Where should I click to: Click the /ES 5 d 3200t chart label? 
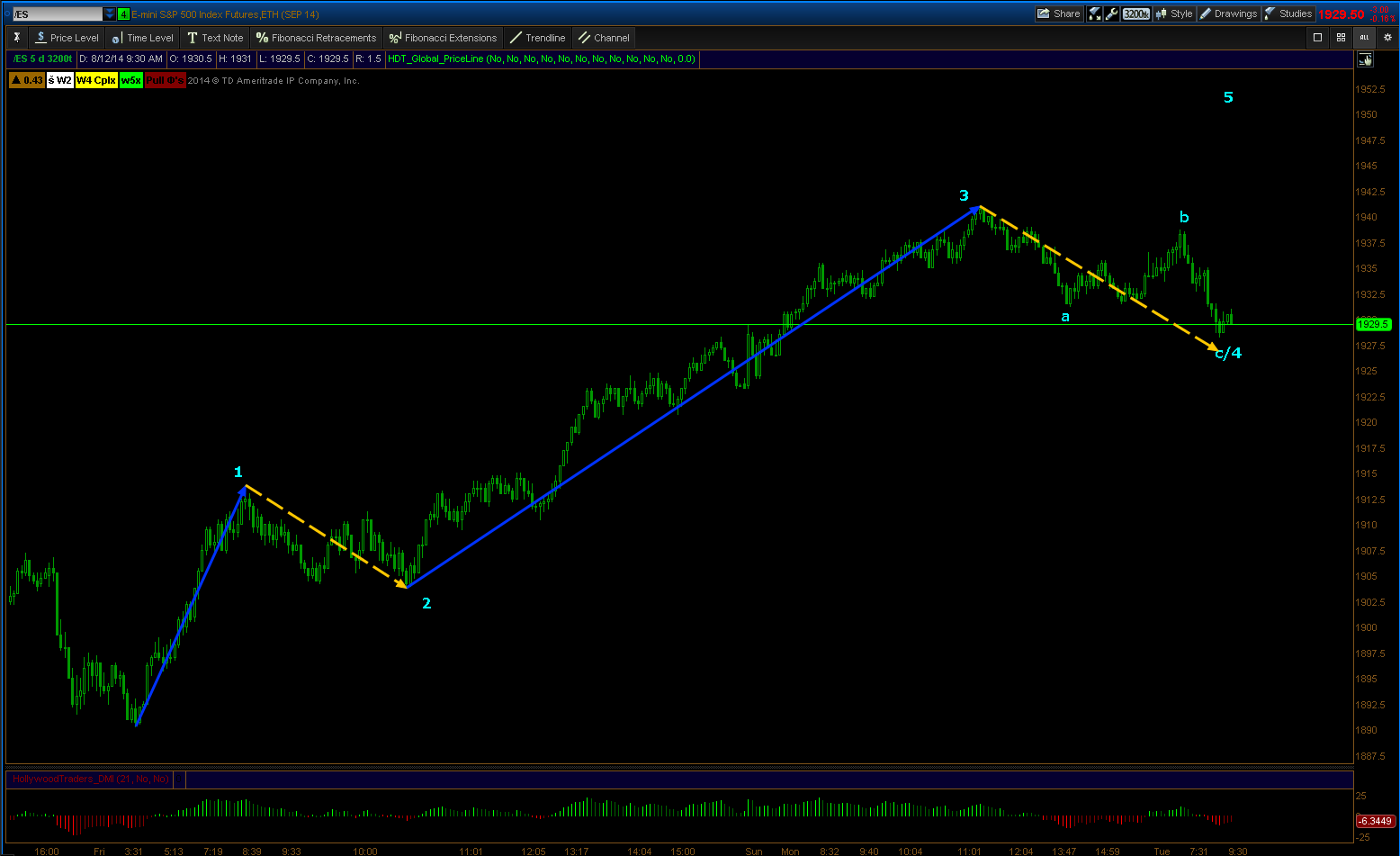click(42, 59)
